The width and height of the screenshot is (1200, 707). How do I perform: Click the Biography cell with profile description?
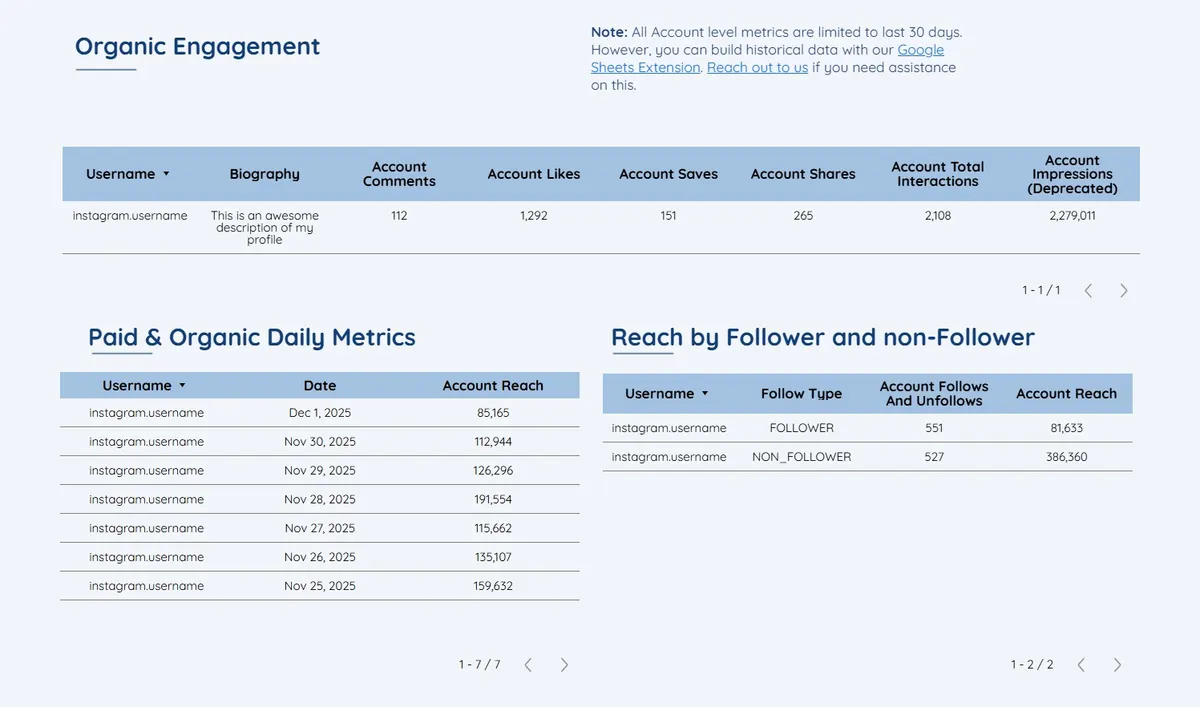tap(264, 227)
